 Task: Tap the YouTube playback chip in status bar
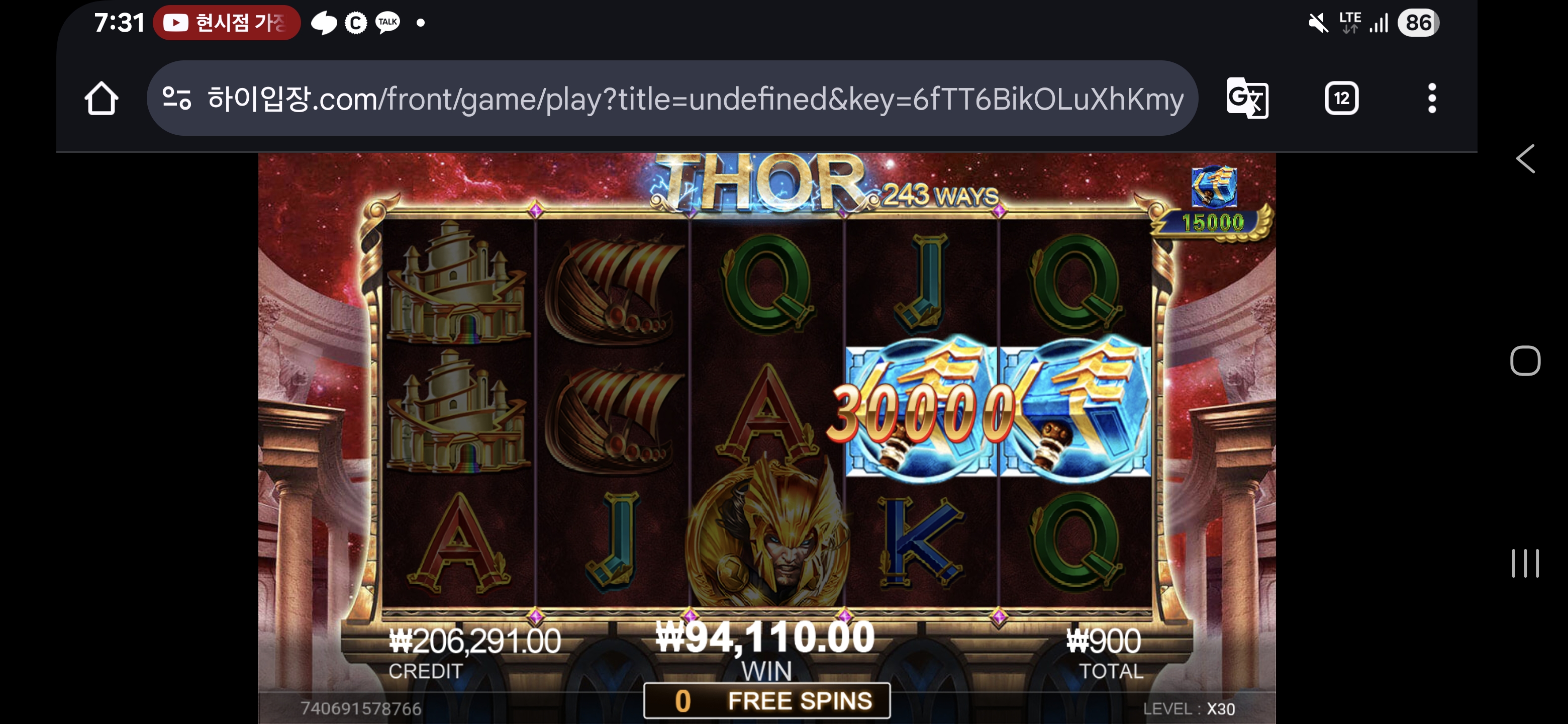click(x=227, y=23)
